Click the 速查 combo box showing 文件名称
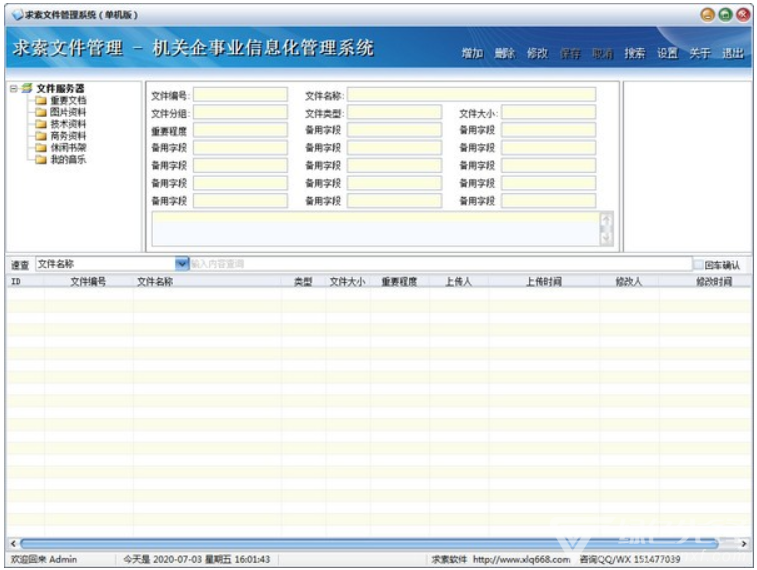Viewport: 757px width, 570px height. pyautogui.click(x=112, y=264)
